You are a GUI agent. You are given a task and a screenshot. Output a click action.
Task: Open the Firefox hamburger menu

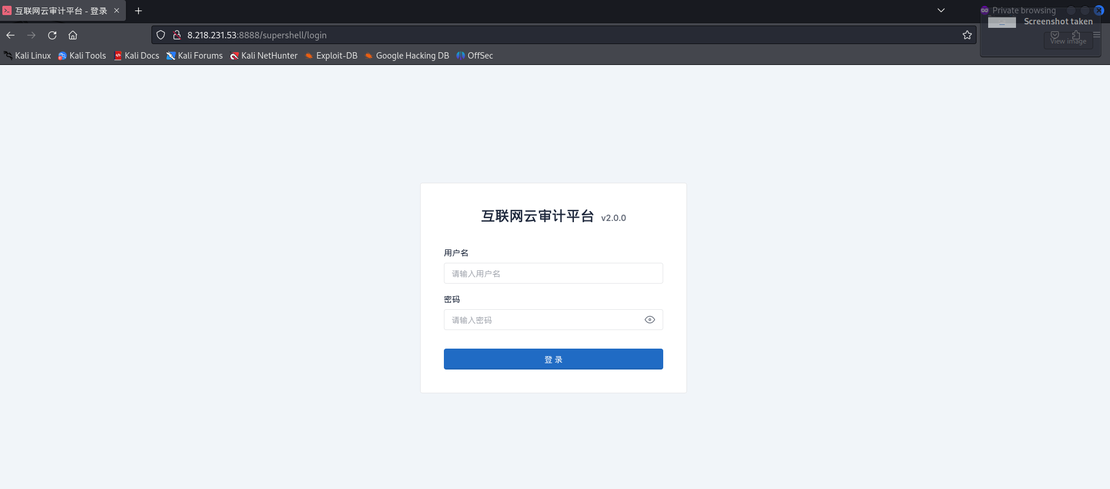pos(1097,35)
